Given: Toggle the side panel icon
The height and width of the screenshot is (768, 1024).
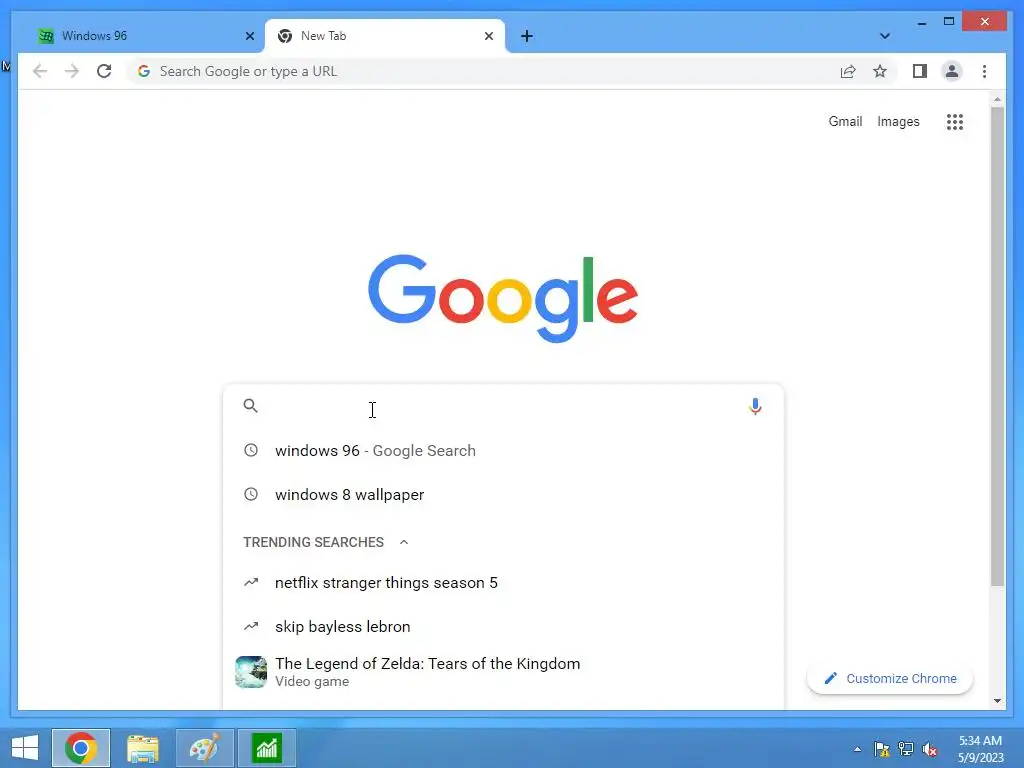Looking at the screenshot, I should click(920, 71).
